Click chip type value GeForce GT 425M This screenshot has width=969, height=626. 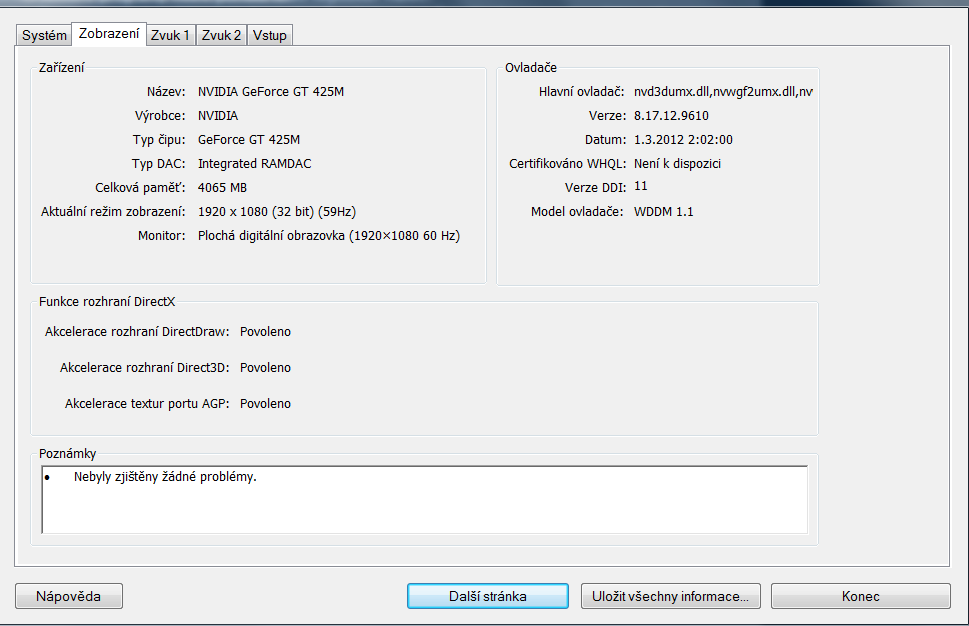248,140
